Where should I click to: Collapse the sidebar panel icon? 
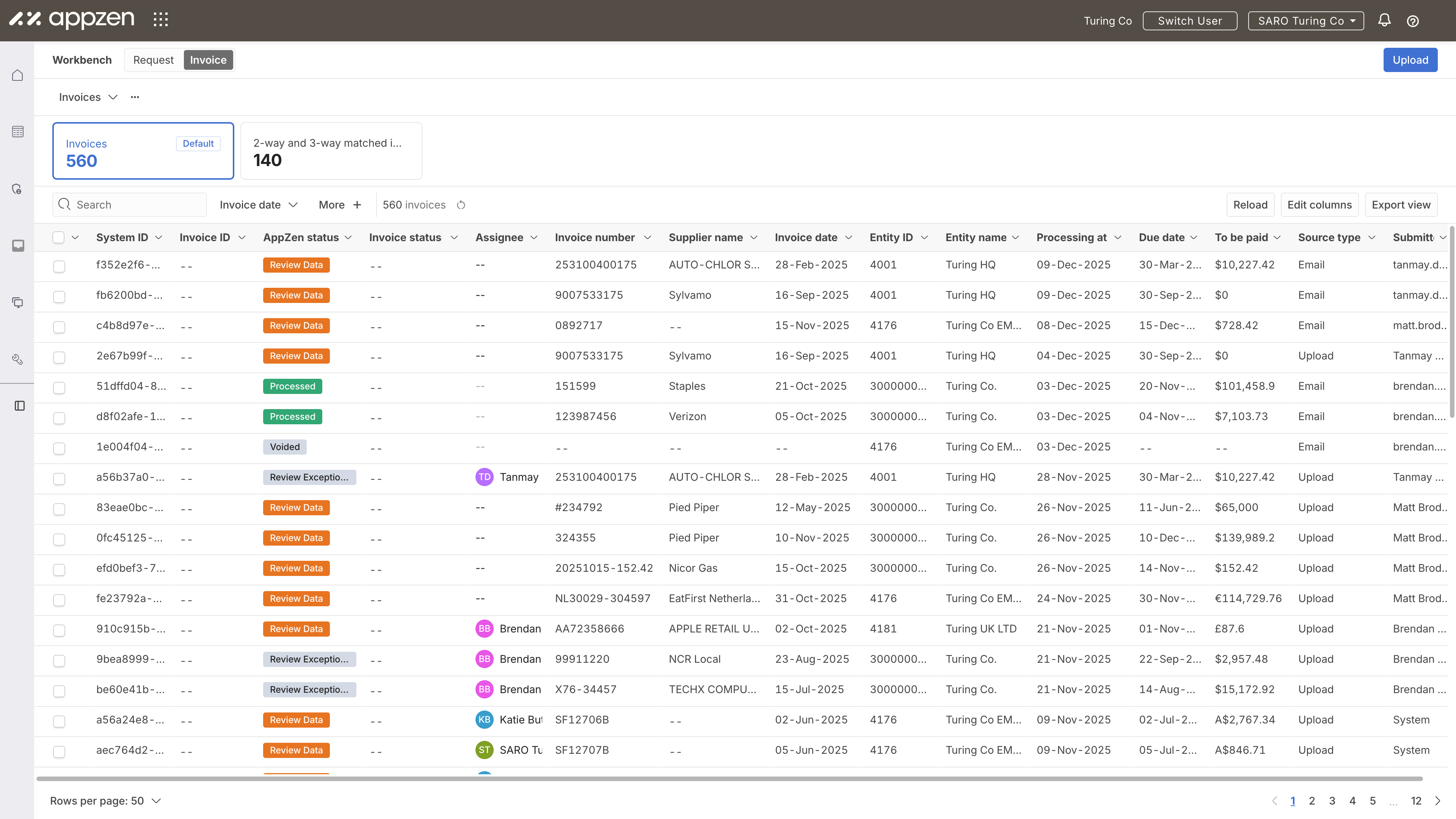click(19, 406)
